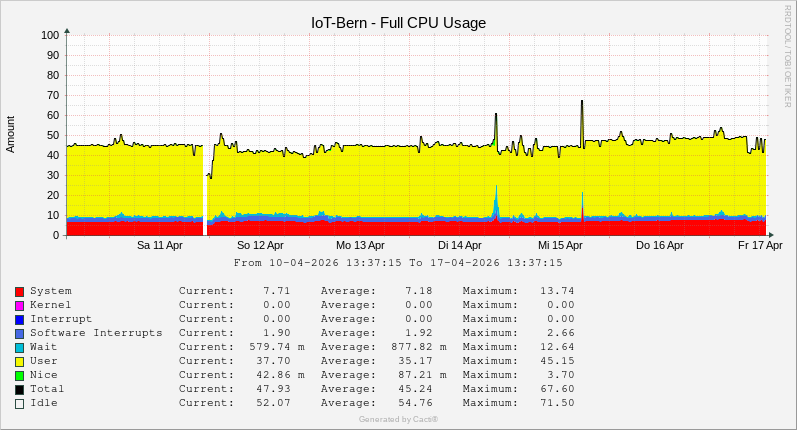The height and width of the screenshot is (430, 797).
Task: Click the RRDTOOL / TOBI OETIKER vertical watermark
Action: (x=787, y=55)
